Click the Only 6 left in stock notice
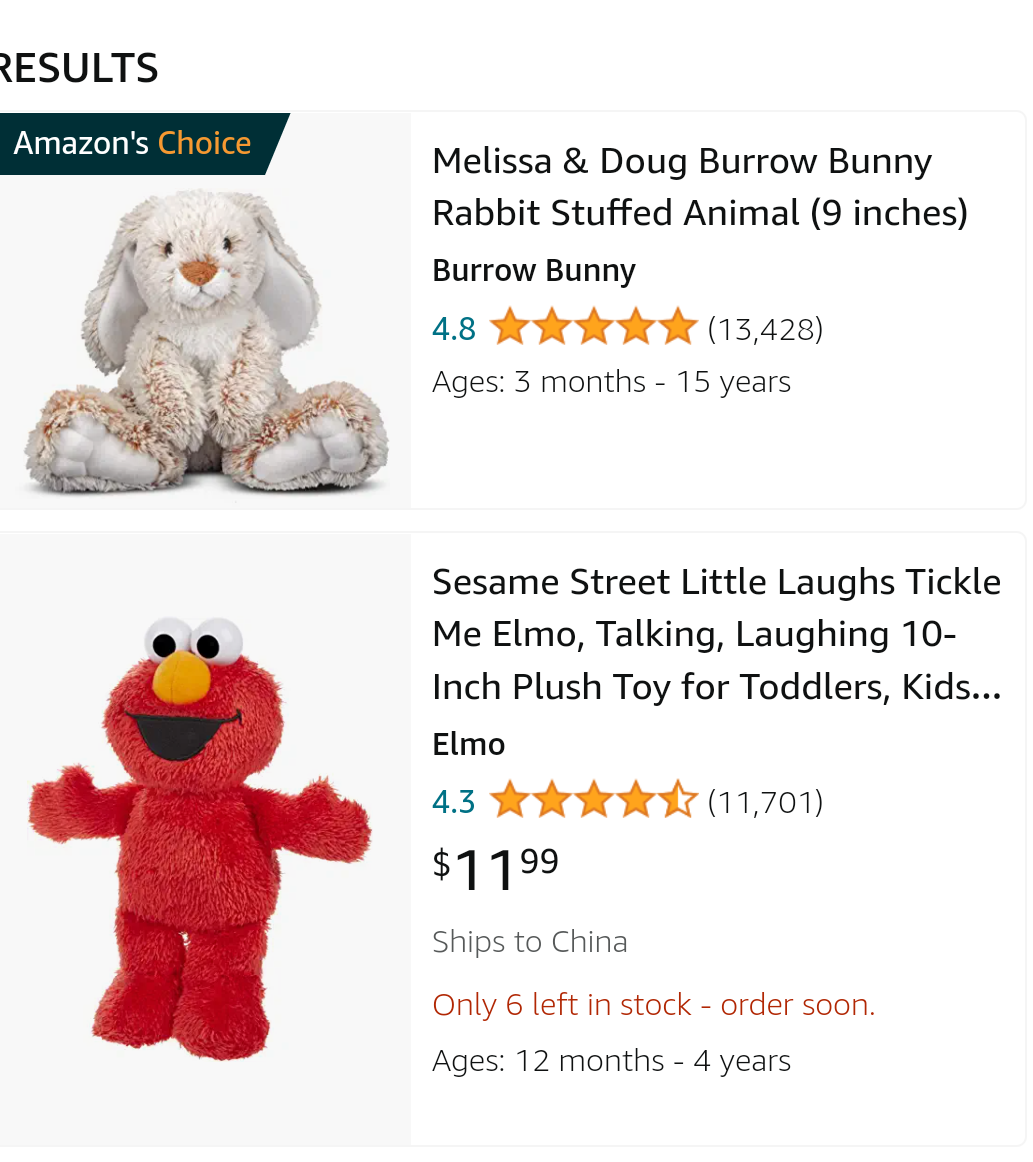1033x1162 pixels. coord(653,1005)
